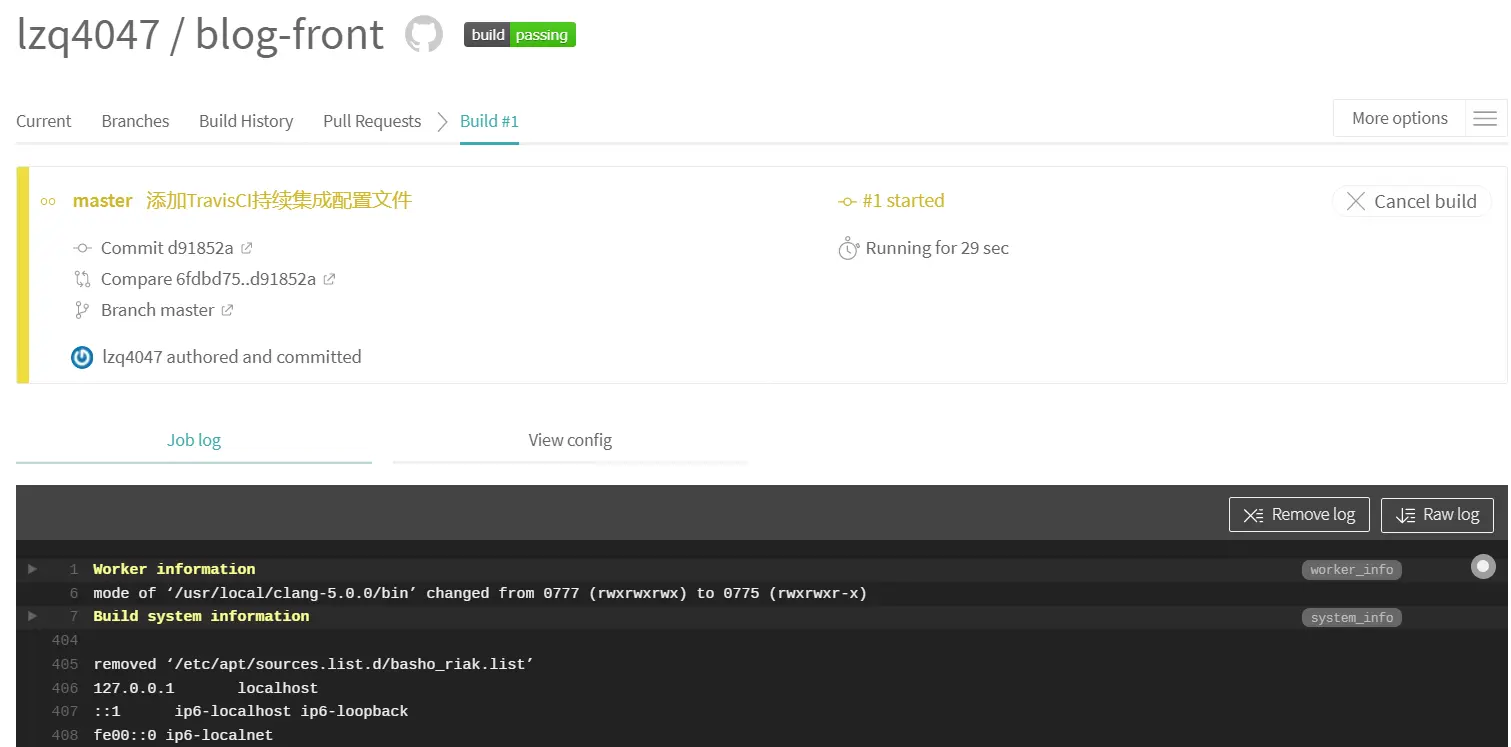The height and width of the screenshot is (747, 1511).
Task: Click lzq4047 authored and committed text
Action: click(x=232, y=357)
